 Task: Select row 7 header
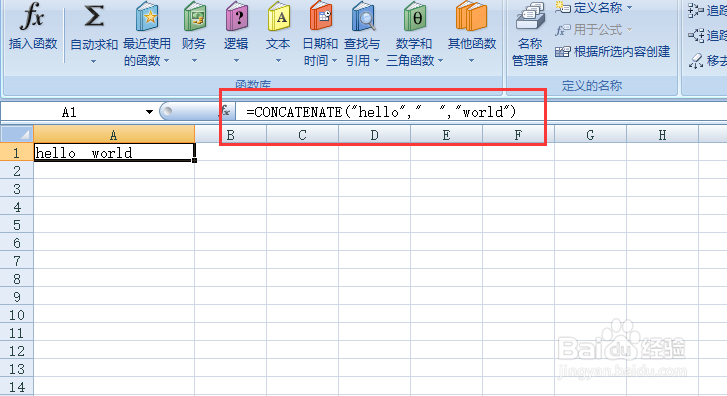17,261
